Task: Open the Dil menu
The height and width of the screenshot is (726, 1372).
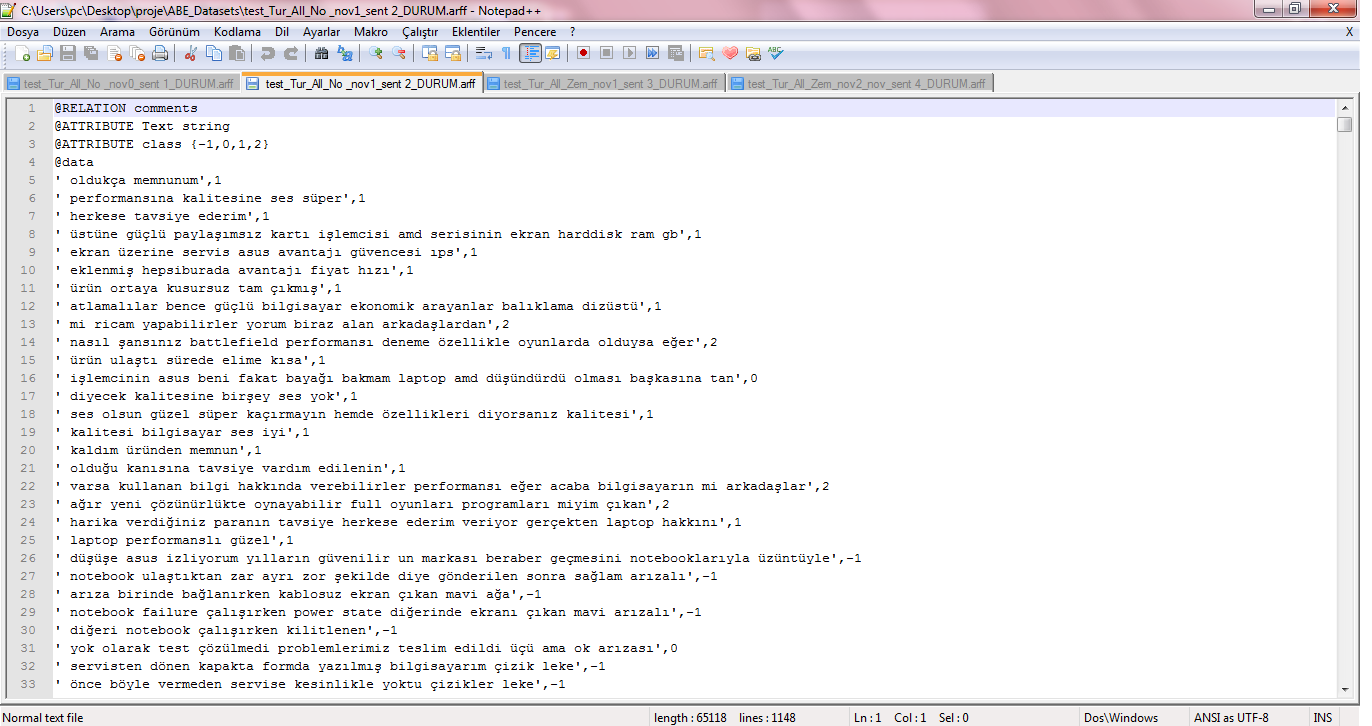Action: point(281,32)
